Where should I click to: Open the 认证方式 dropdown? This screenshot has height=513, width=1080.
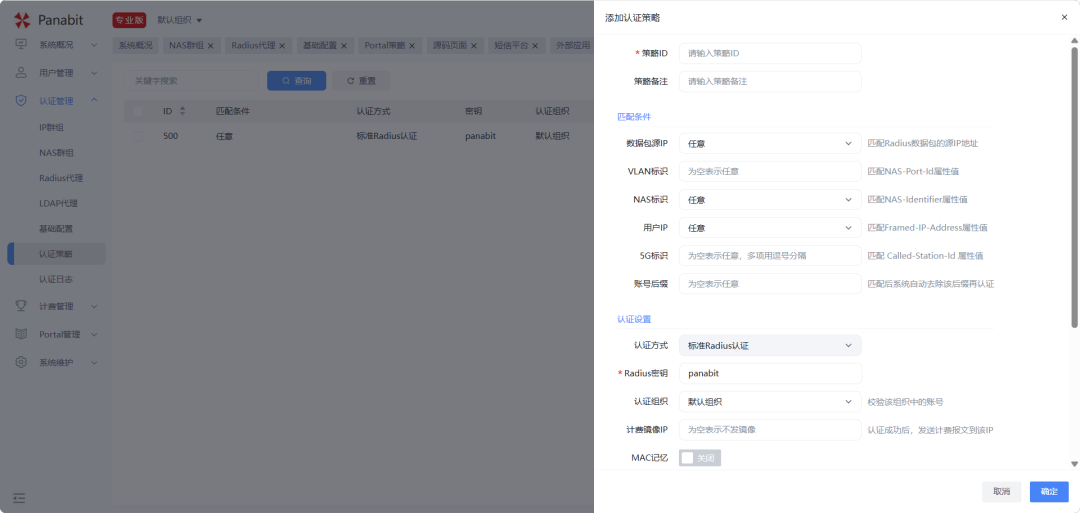(x=770, y=346)
